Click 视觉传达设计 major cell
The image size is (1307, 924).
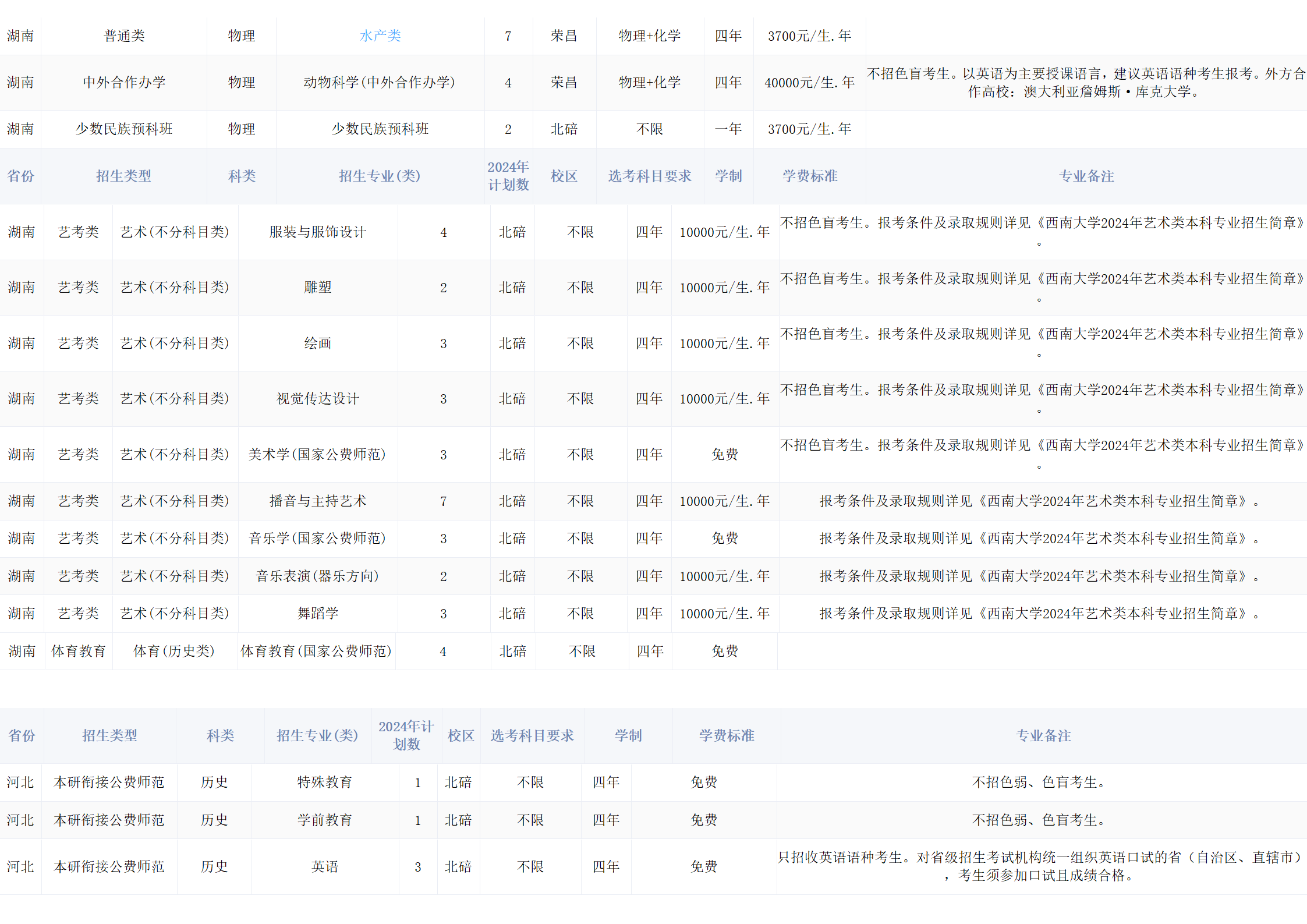[x=317, y=399]
